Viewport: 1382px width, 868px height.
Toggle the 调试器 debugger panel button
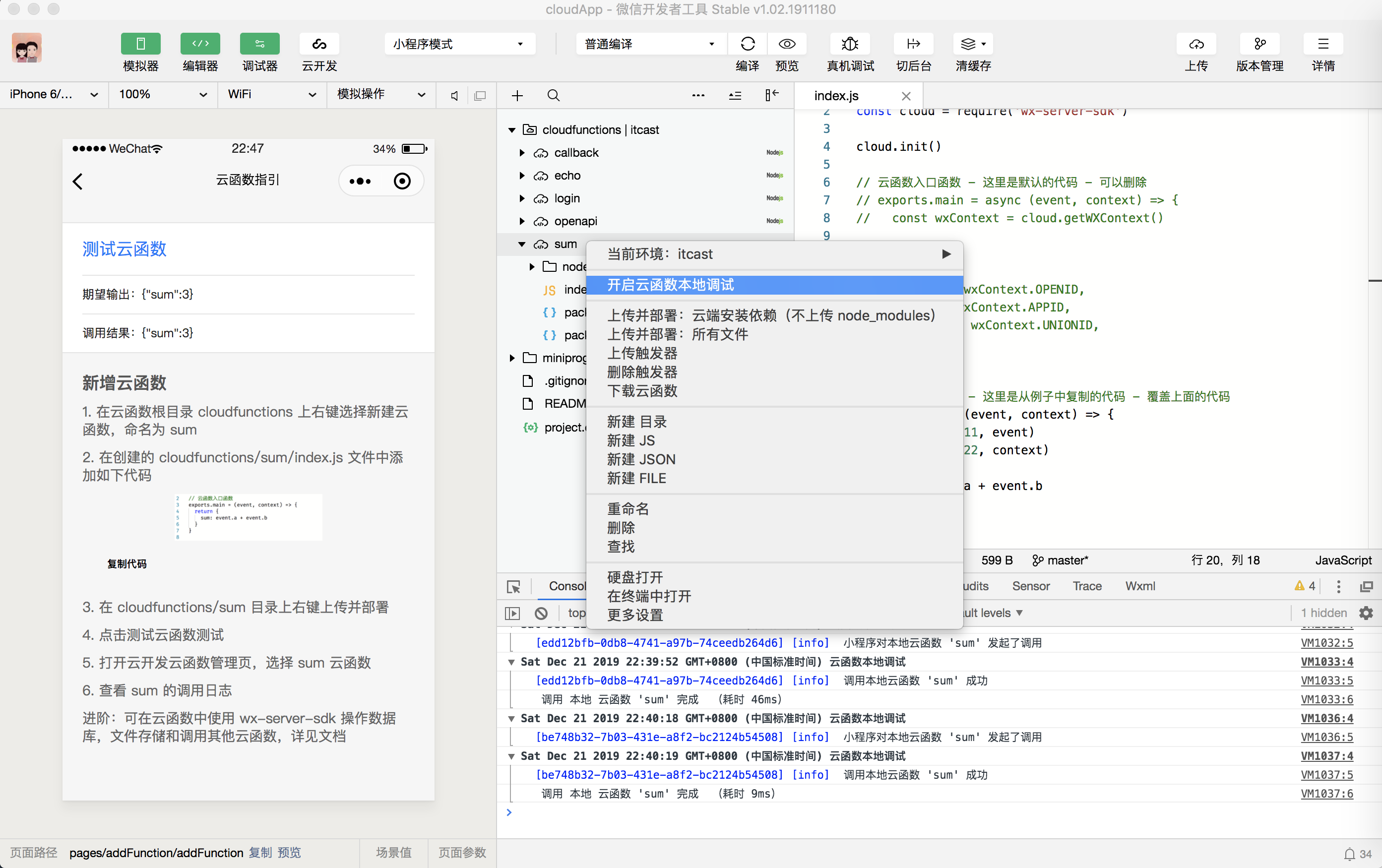click(x=260, y=44)
